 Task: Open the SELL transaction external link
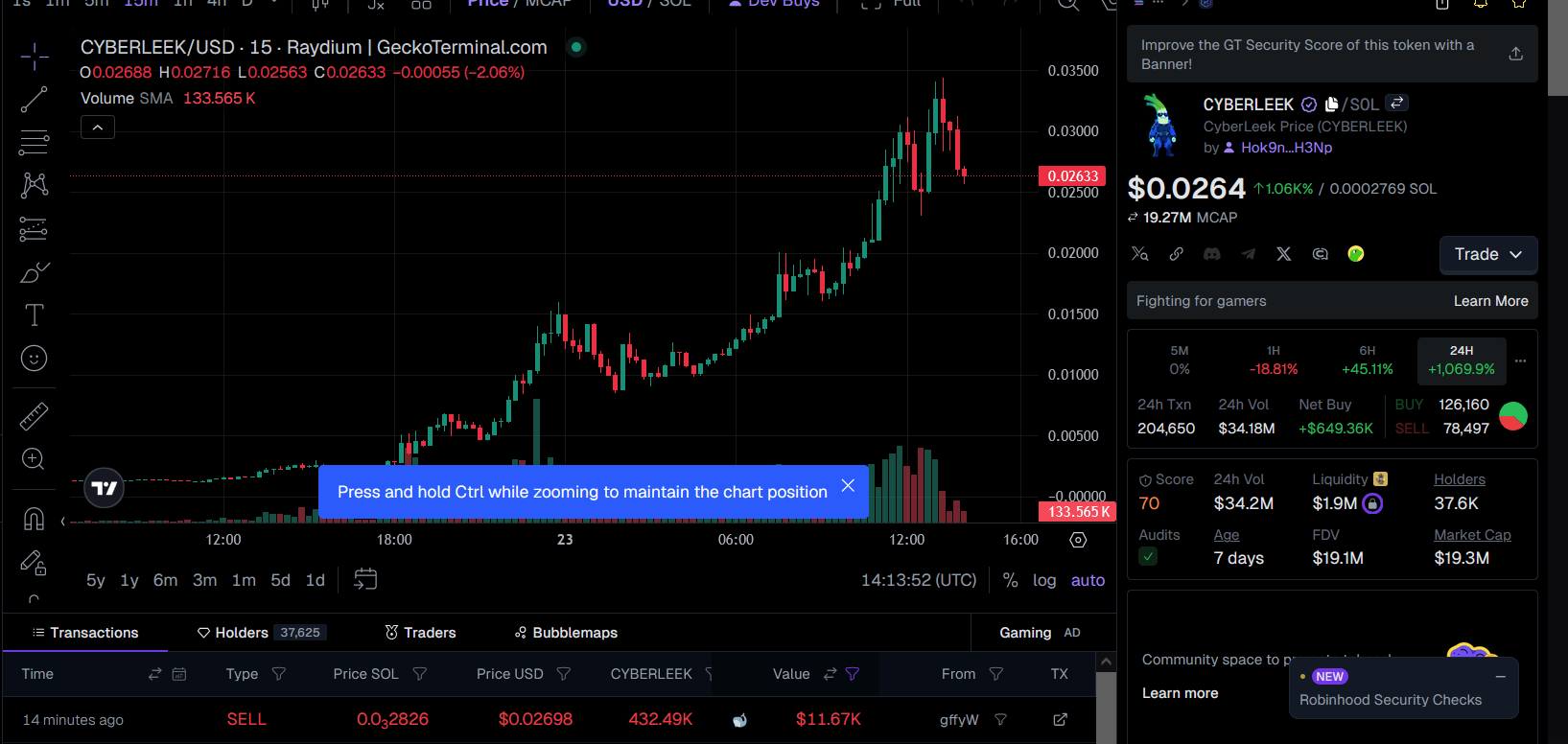pos(1060,719)
